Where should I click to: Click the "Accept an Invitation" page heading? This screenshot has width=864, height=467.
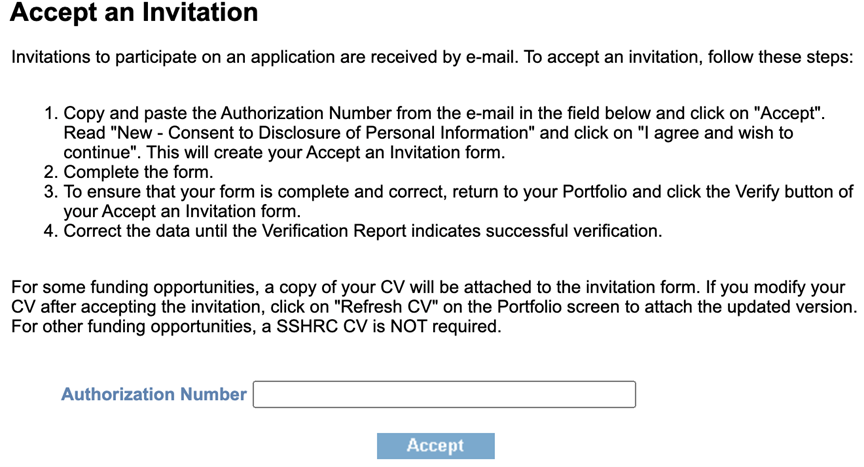[x=134, y=12]
